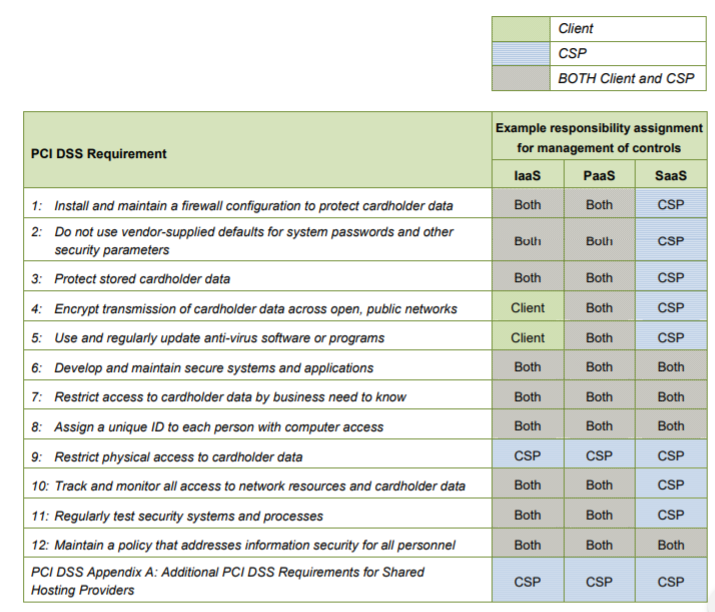Click the IaaS 'CSP' cell for Appendix A

click(528, 582)
